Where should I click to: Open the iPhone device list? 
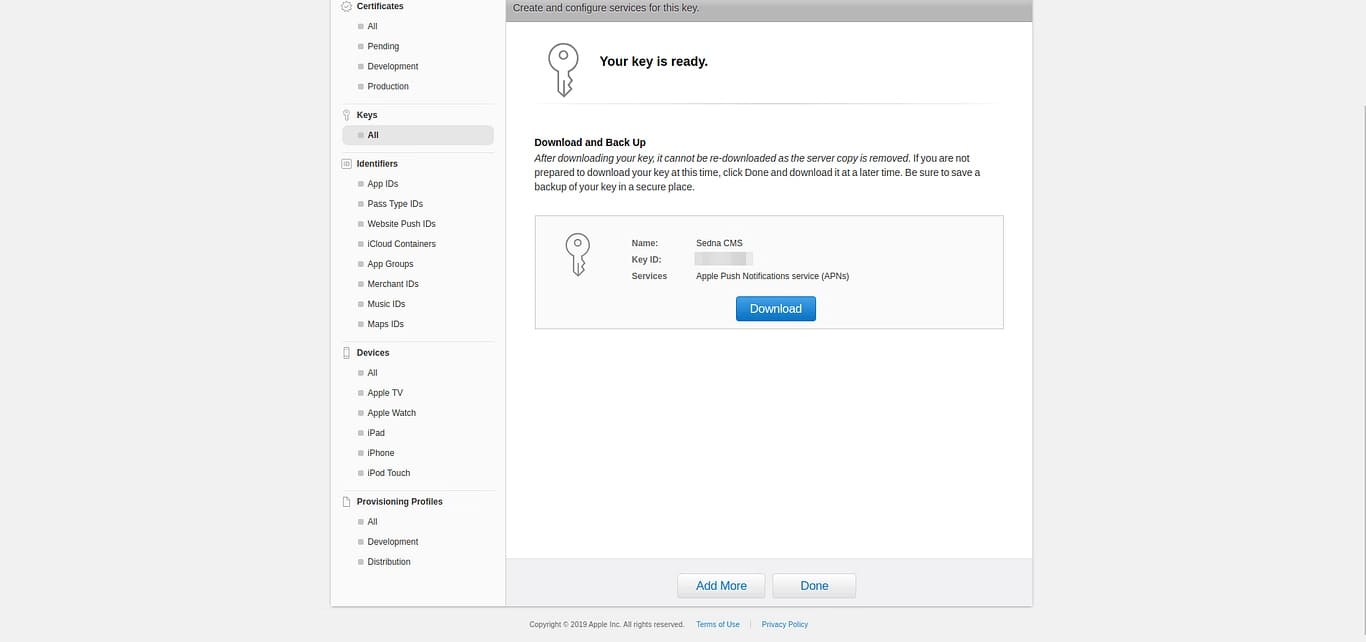(380, 452)
